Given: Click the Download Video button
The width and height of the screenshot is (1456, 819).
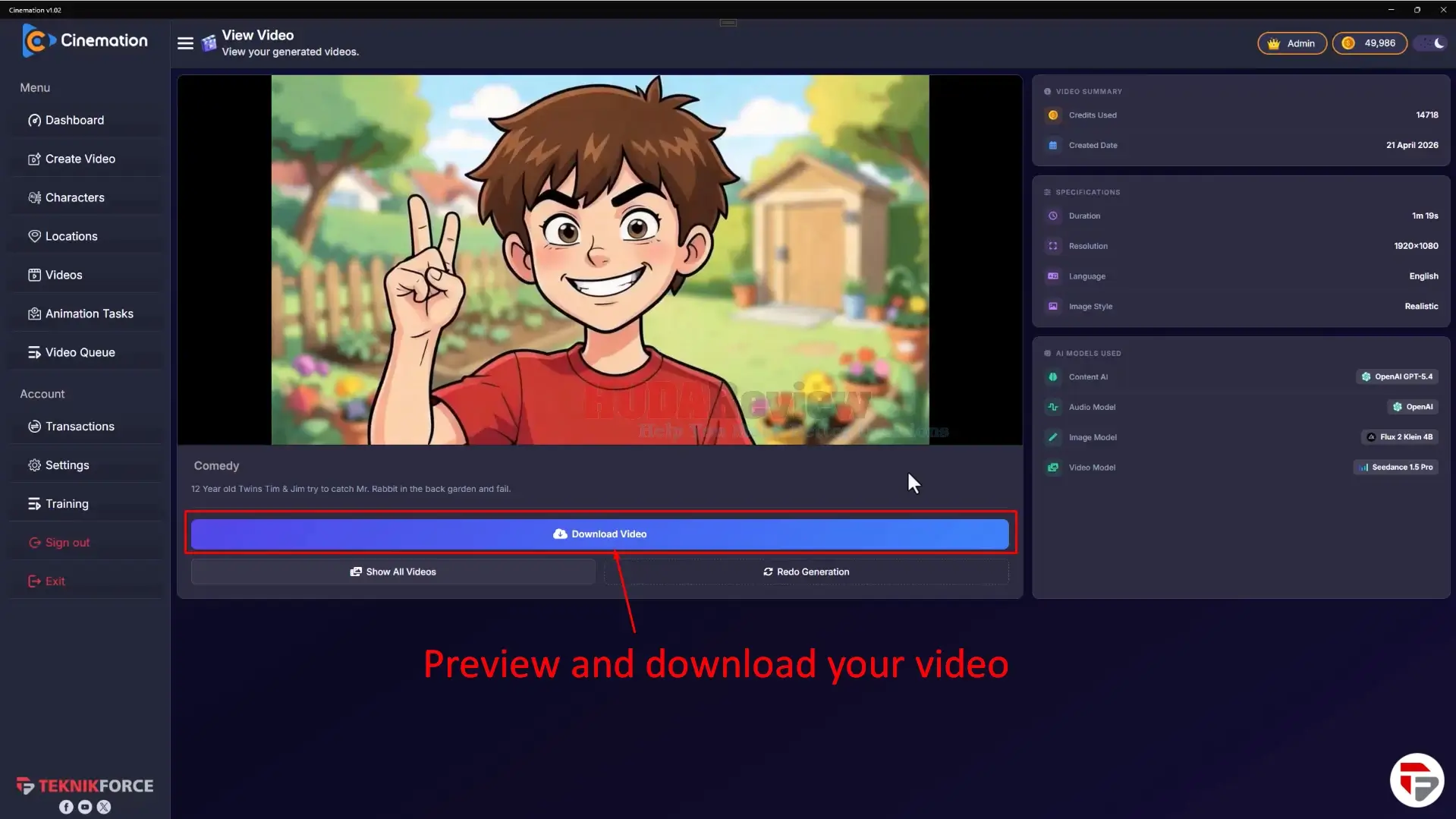Looking at the screenshot, I should point(599,534).
